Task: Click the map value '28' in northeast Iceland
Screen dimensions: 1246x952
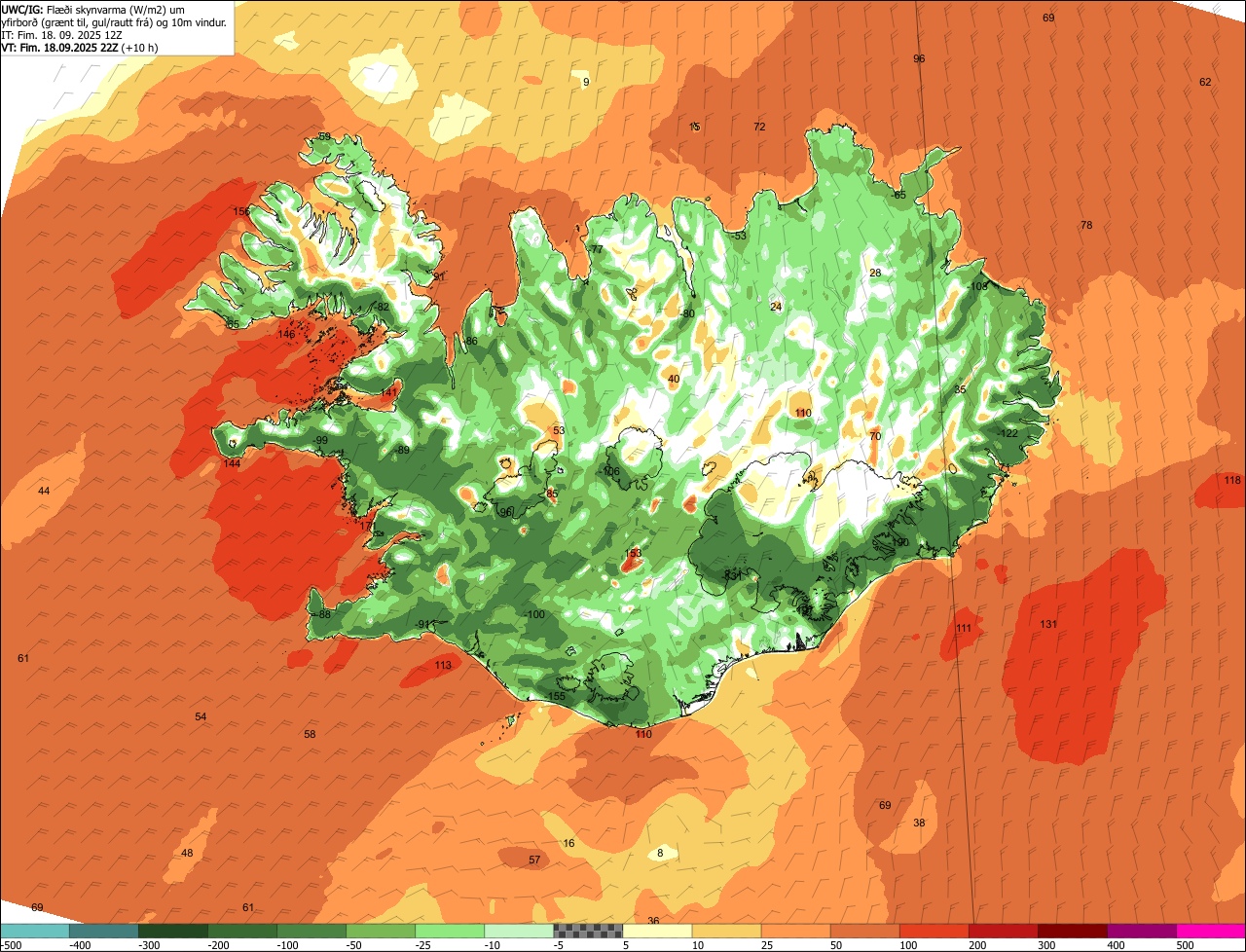Action: 875,274
